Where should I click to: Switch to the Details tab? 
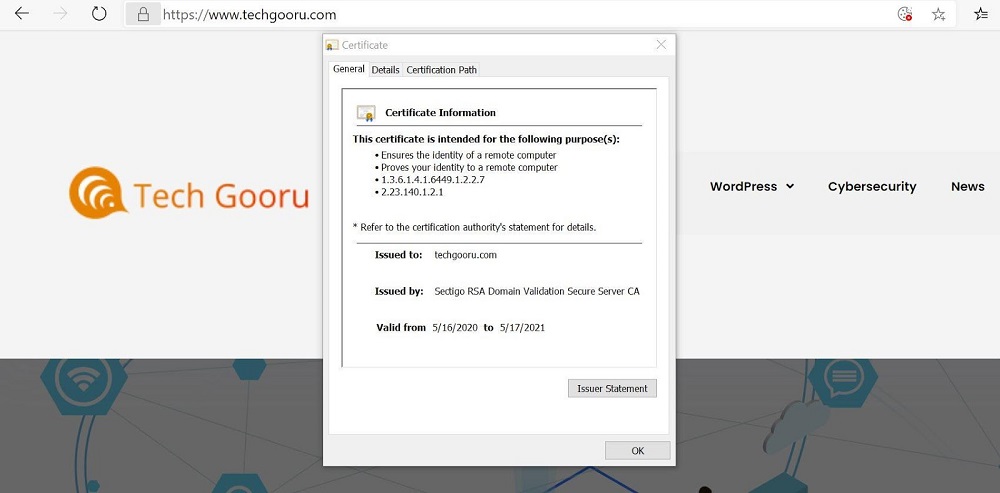385,70
